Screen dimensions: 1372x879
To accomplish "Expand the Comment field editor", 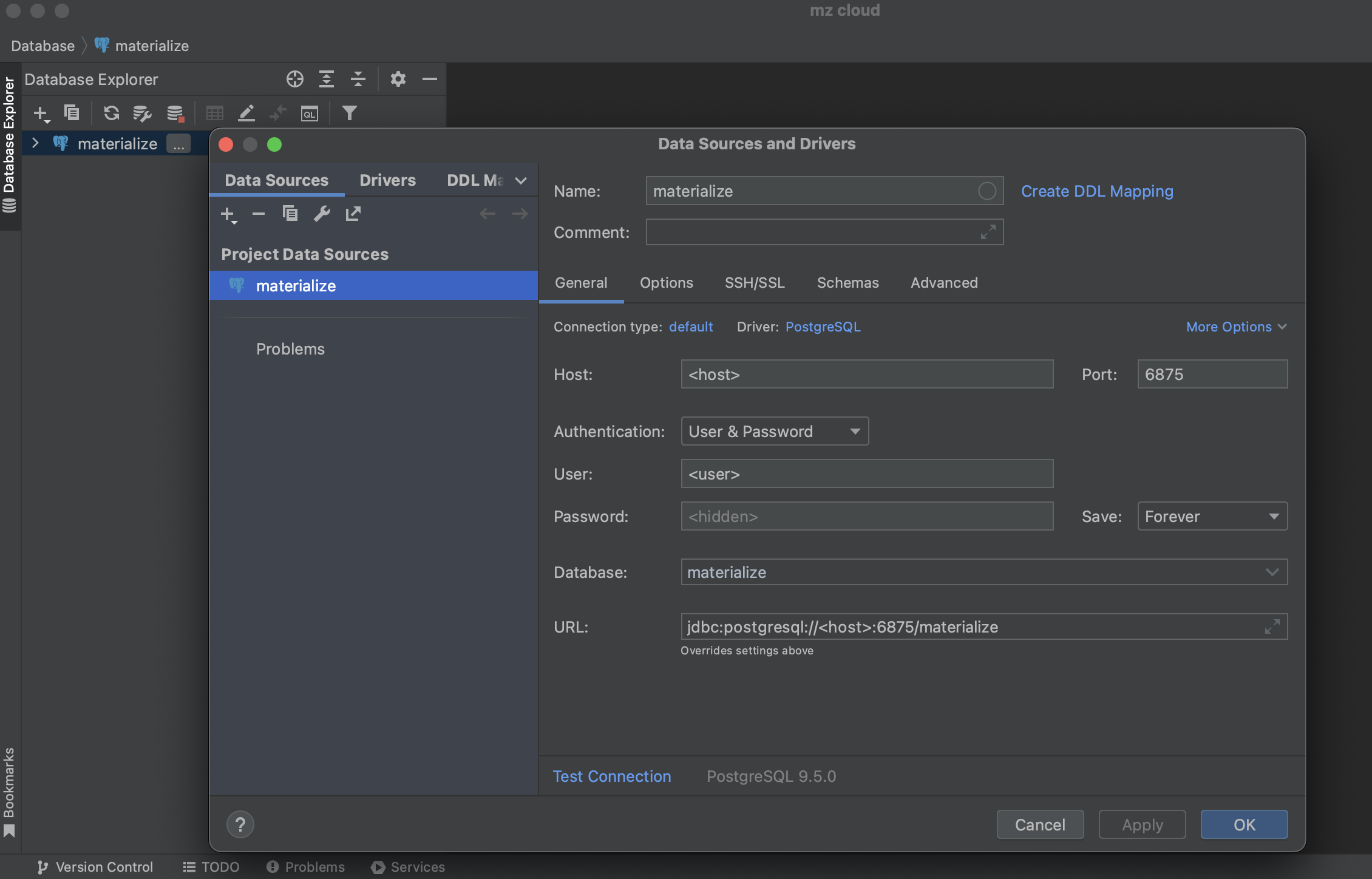I will pos(988,232).
